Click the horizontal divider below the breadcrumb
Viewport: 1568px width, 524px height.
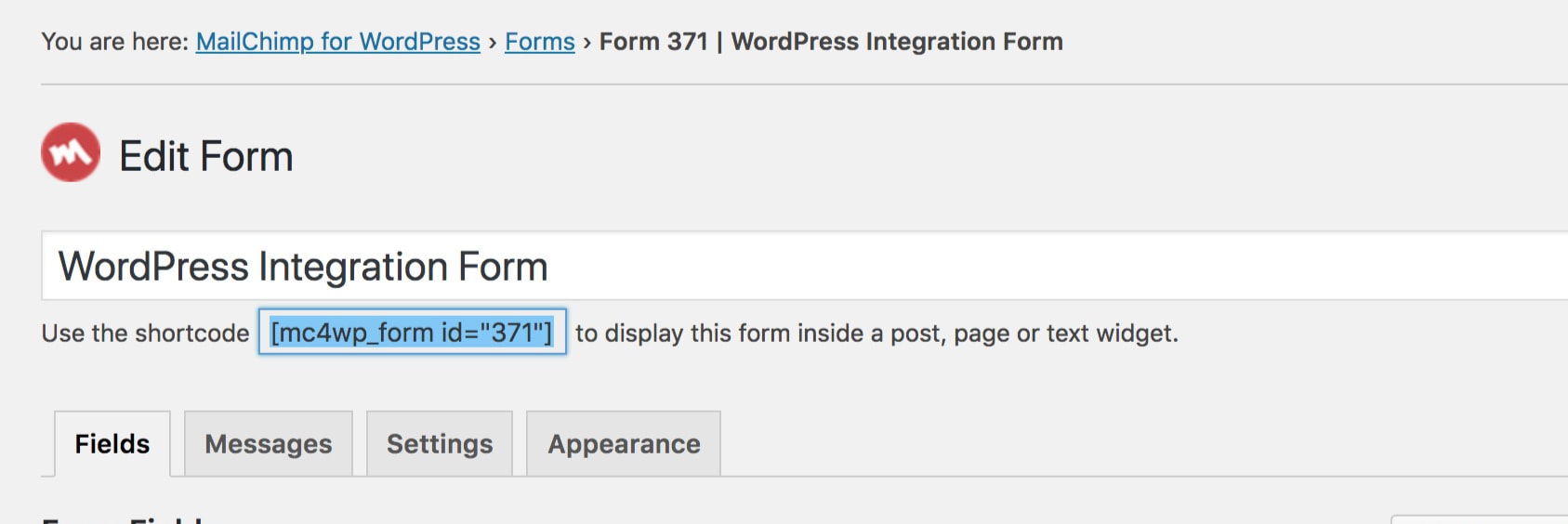pos(805,85)
